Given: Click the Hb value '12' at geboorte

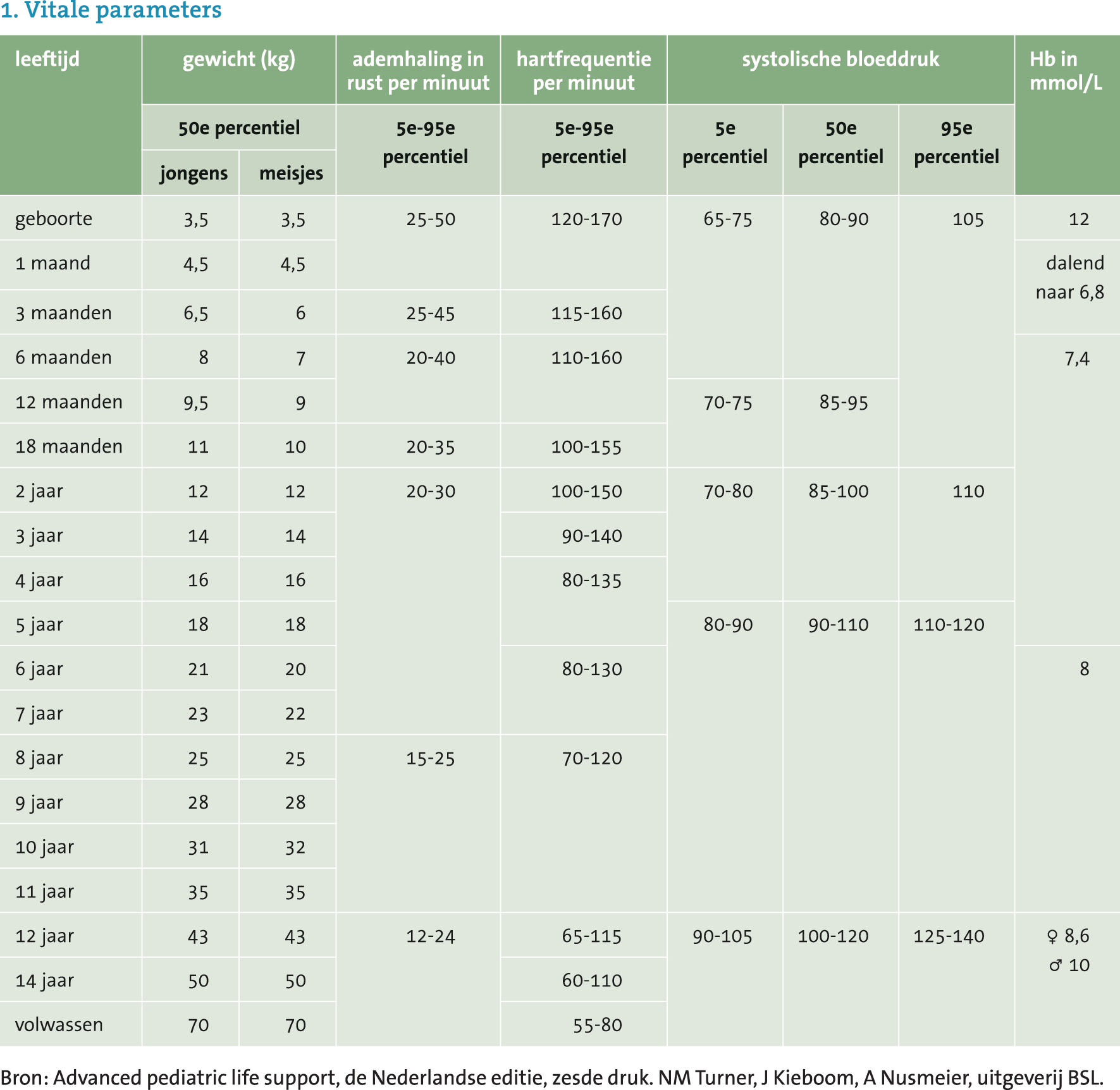Looking at the screenshot, I should pyautogui.click(x=1079, y=219).
